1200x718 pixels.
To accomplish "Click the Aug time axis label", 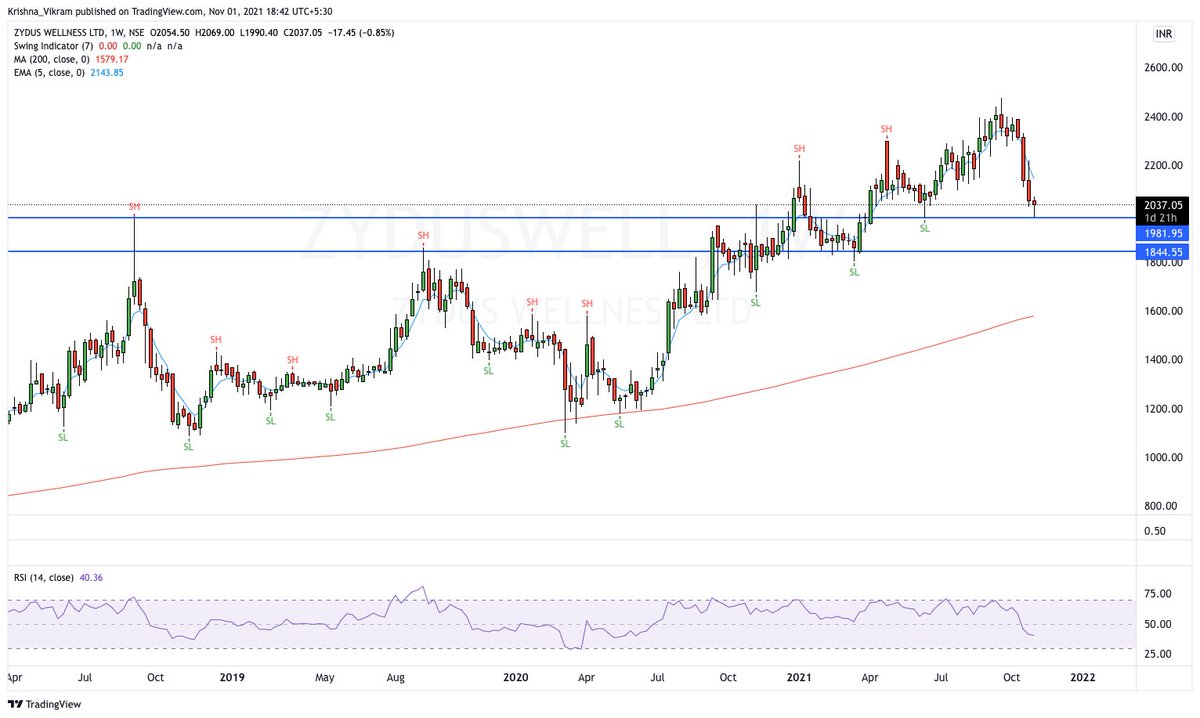I will (x=396, y=677).
